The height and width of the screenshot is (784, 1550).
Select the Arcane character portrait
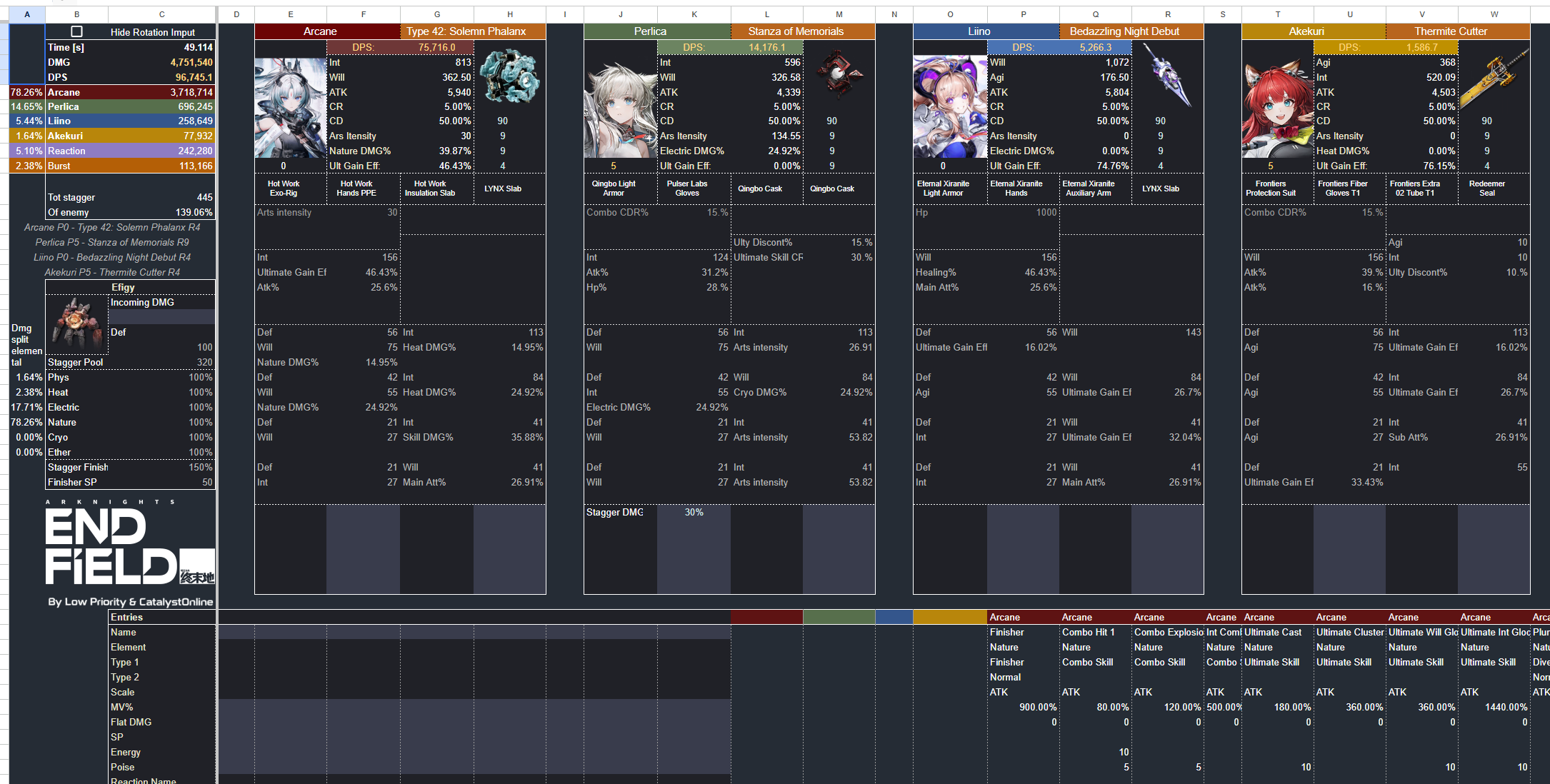click(291, 108)
